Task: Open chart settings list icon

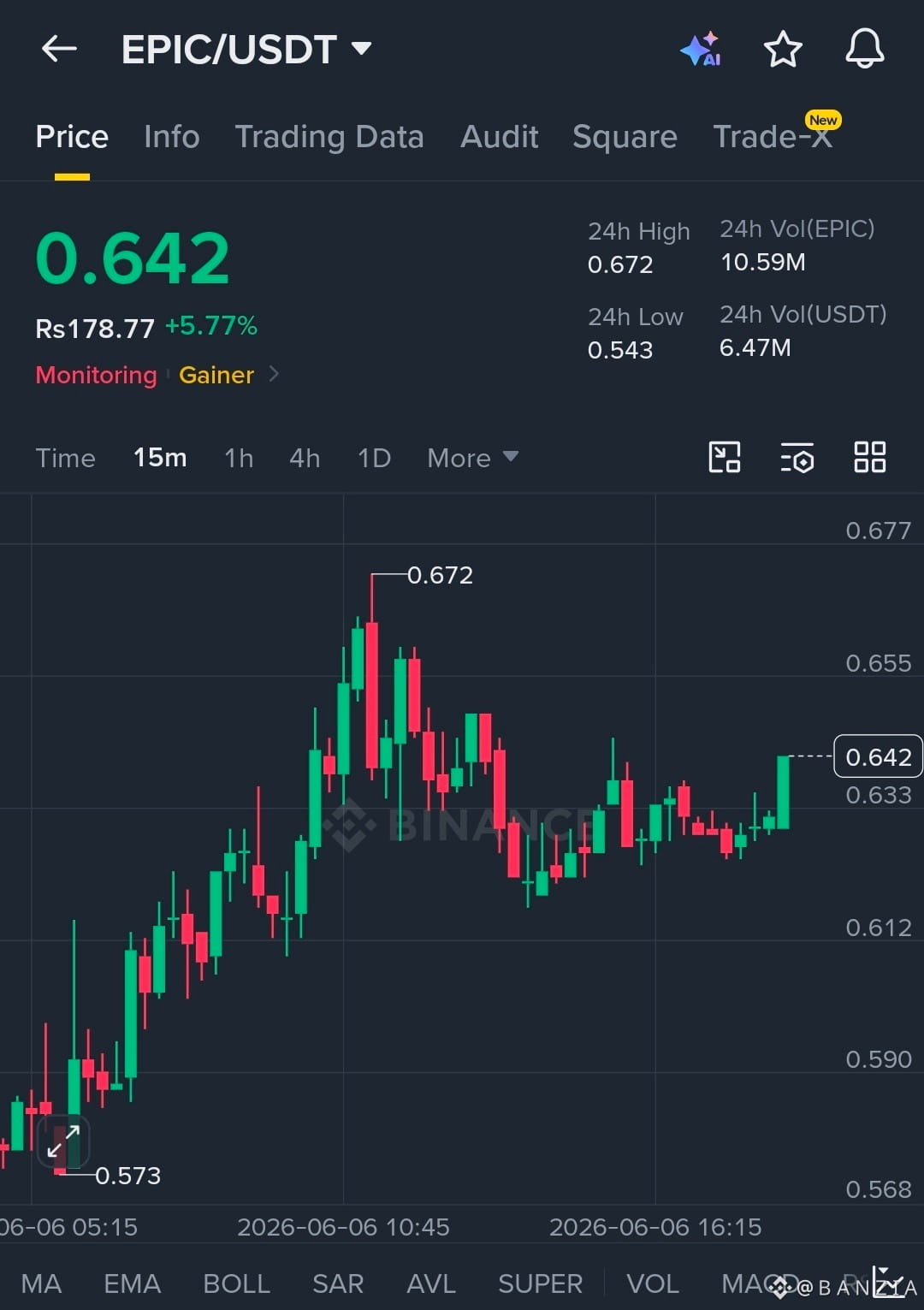Action: point(797,457)
